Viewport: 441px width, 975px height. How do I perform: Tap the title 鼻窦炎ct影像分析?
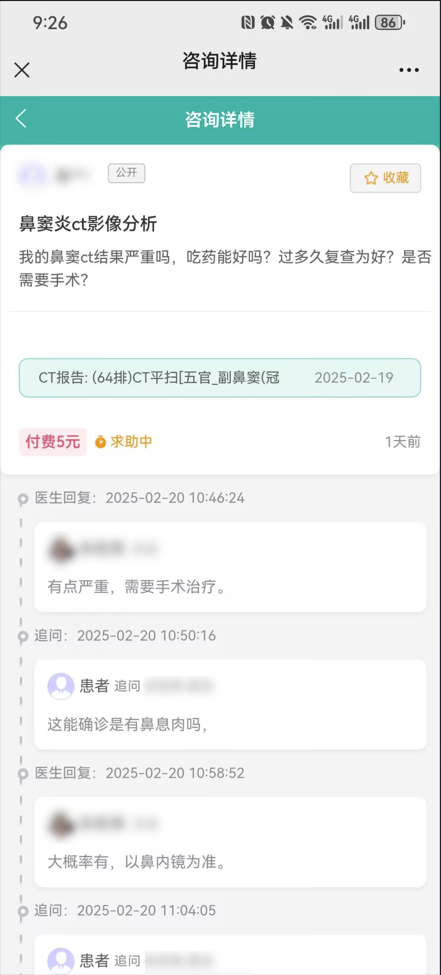pos(88,224)
